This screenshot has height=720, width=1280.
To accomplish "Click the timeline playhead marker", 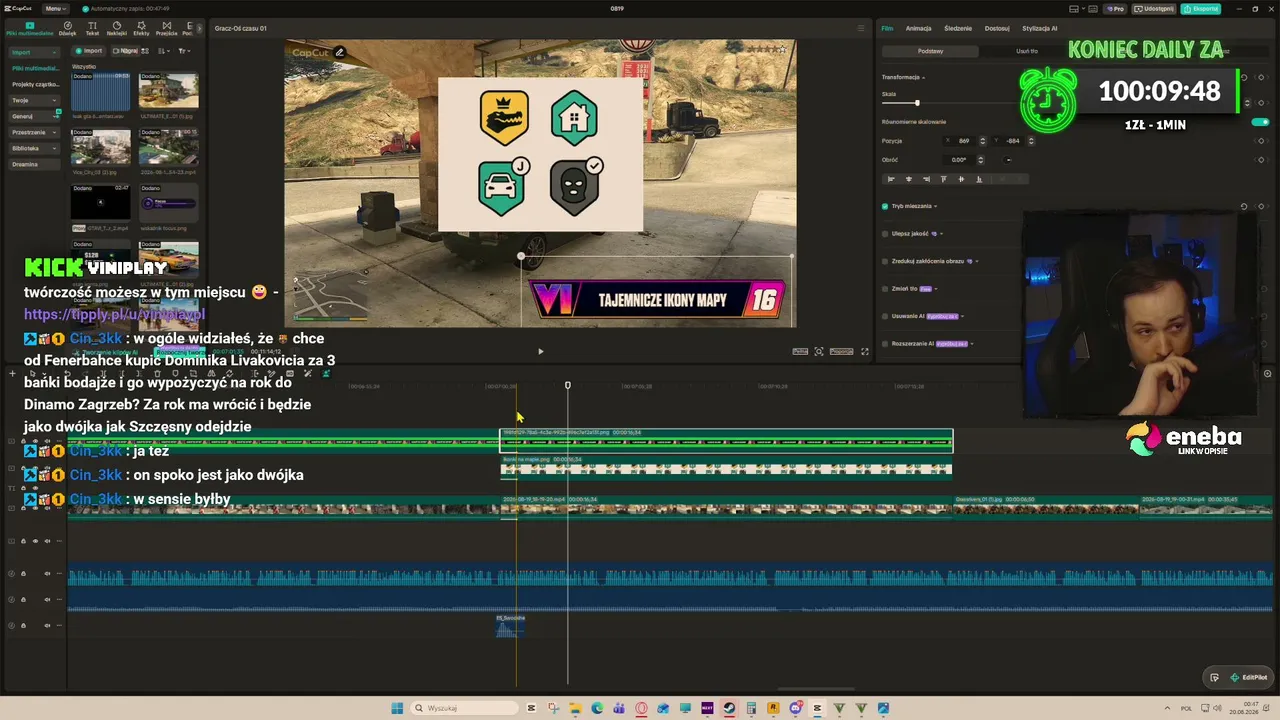I will (x=567, y=385).
